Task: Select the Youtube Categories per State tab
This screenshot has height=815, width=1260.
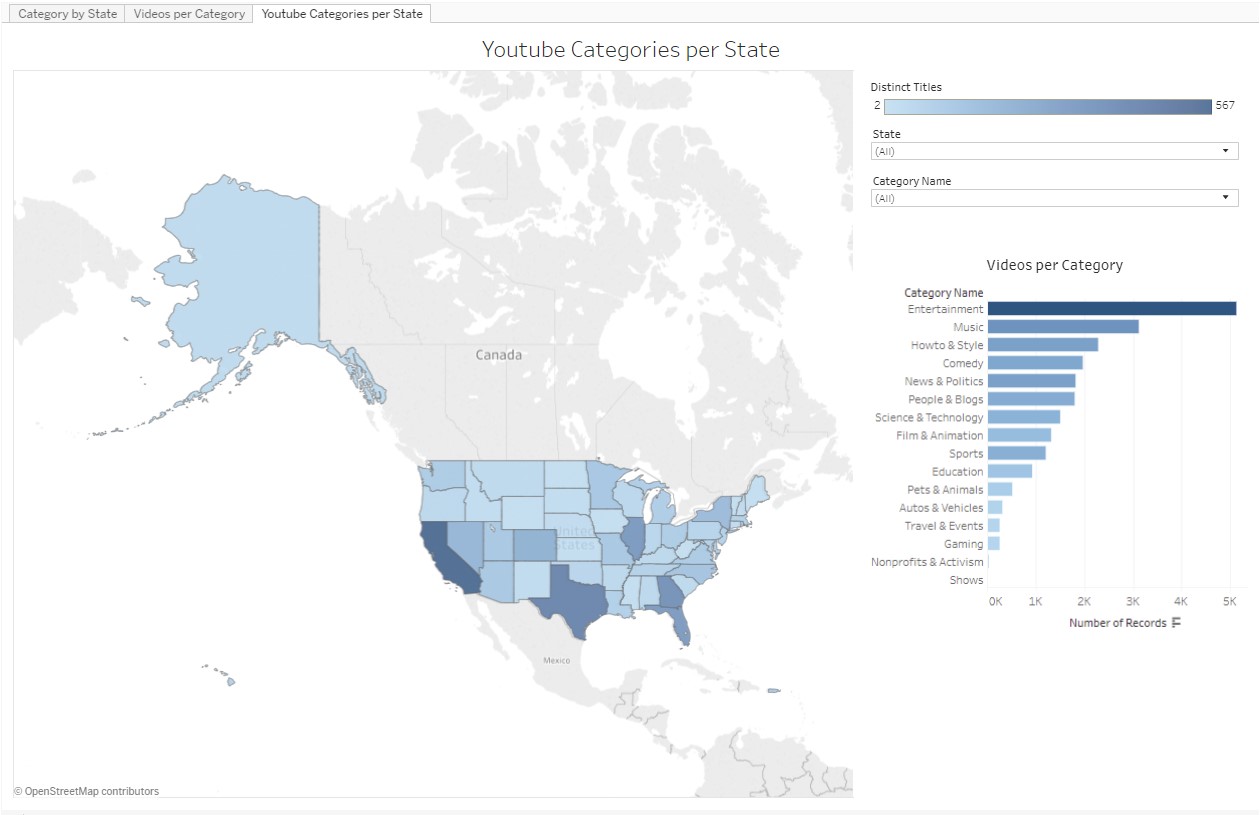Action: [342, 14]
